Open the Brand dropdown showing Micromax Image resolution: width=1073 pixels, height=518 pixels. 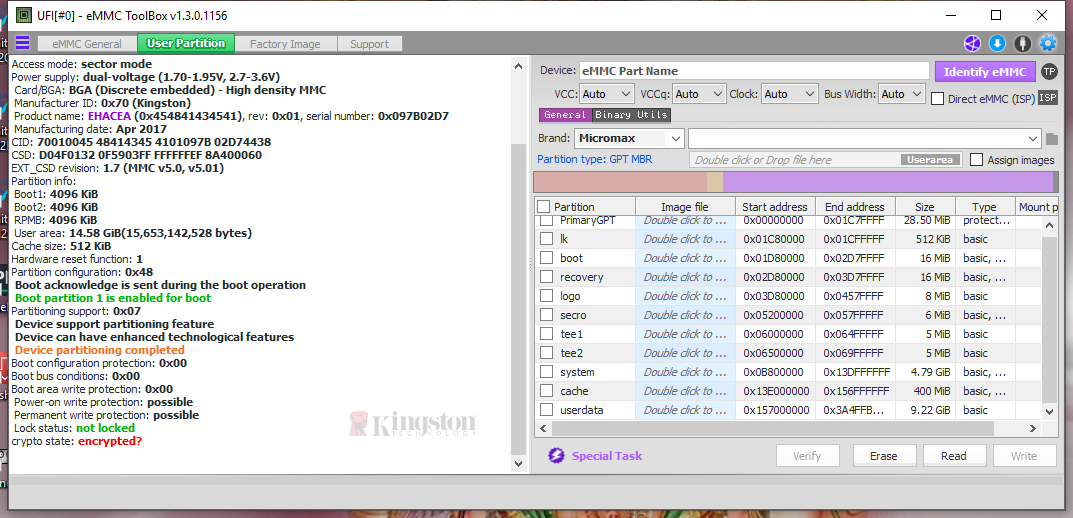(629, 138)
